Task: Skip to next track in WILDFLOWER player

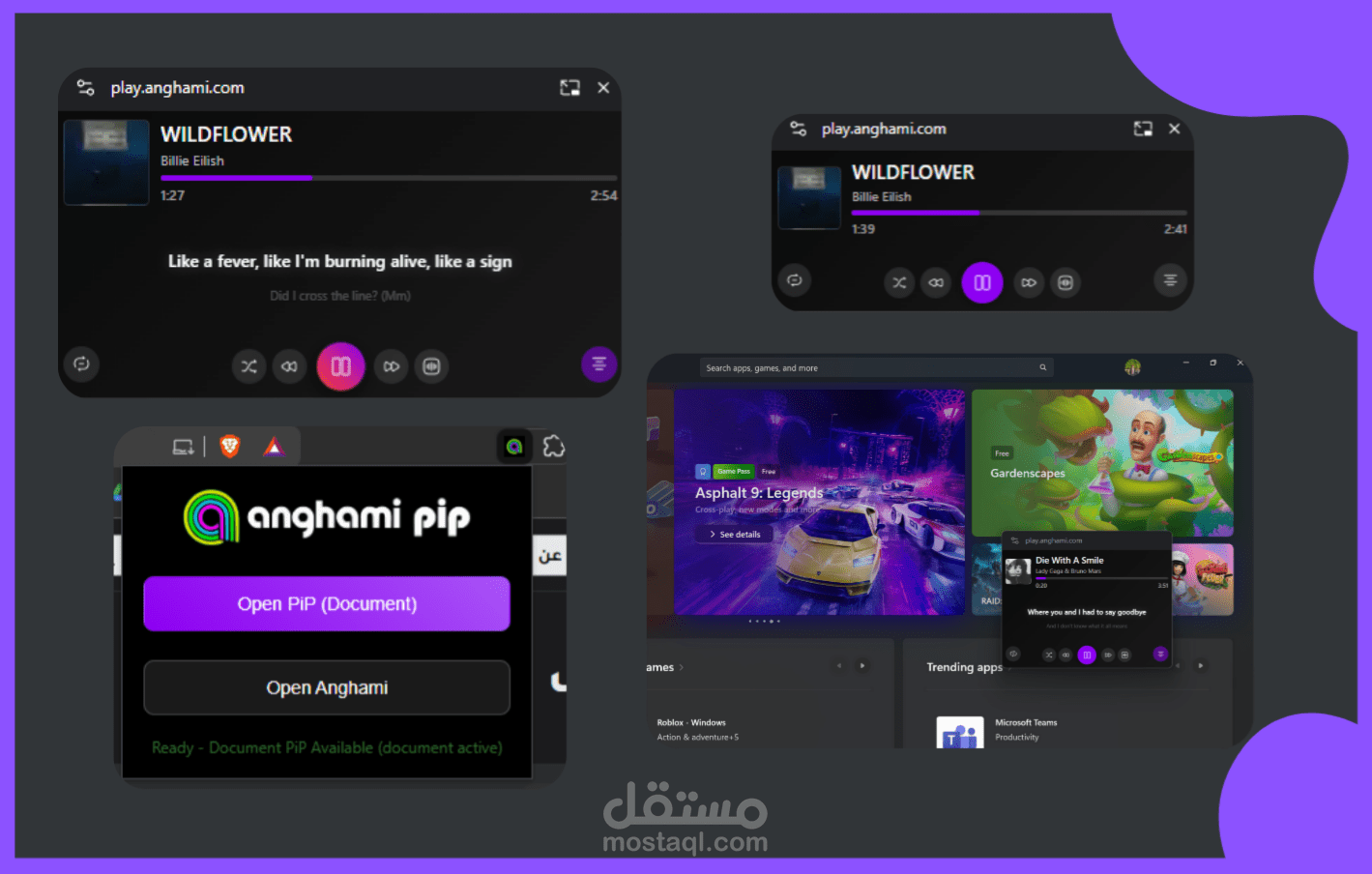Action: point(391,366)
